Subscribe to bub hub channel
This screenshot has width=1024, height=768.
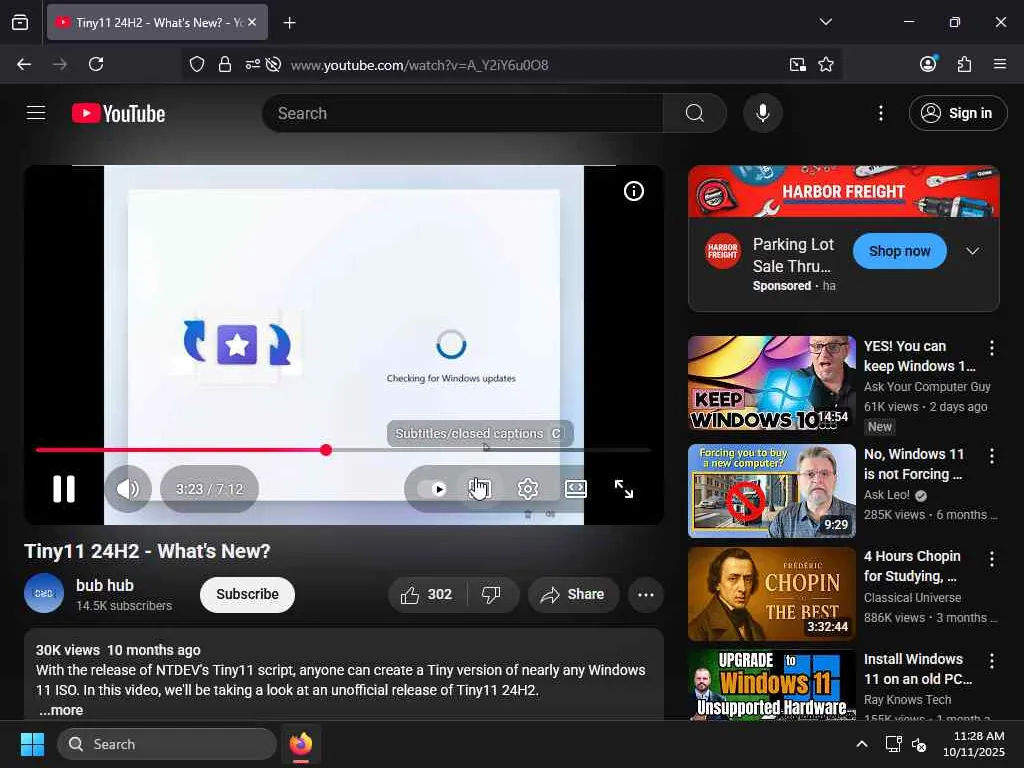coord(248,594)
